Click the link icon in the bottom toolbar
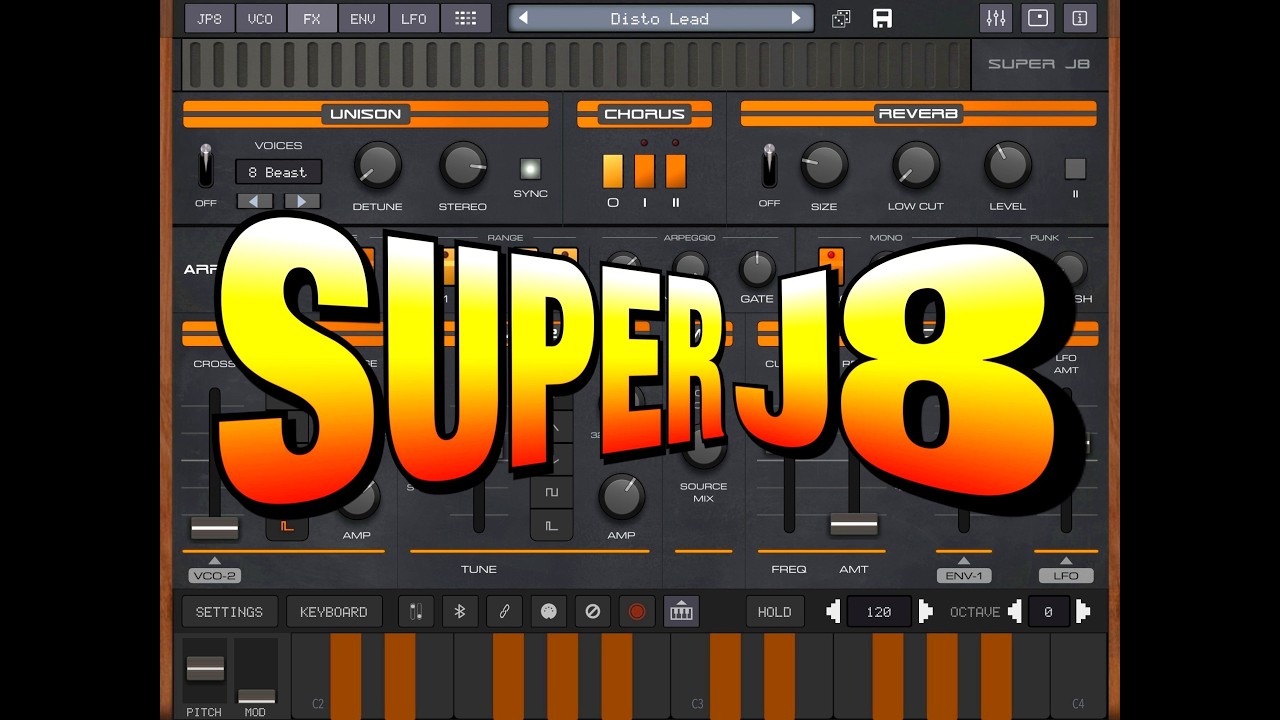The image size is (1280, 720). click(x=504, y=611)
